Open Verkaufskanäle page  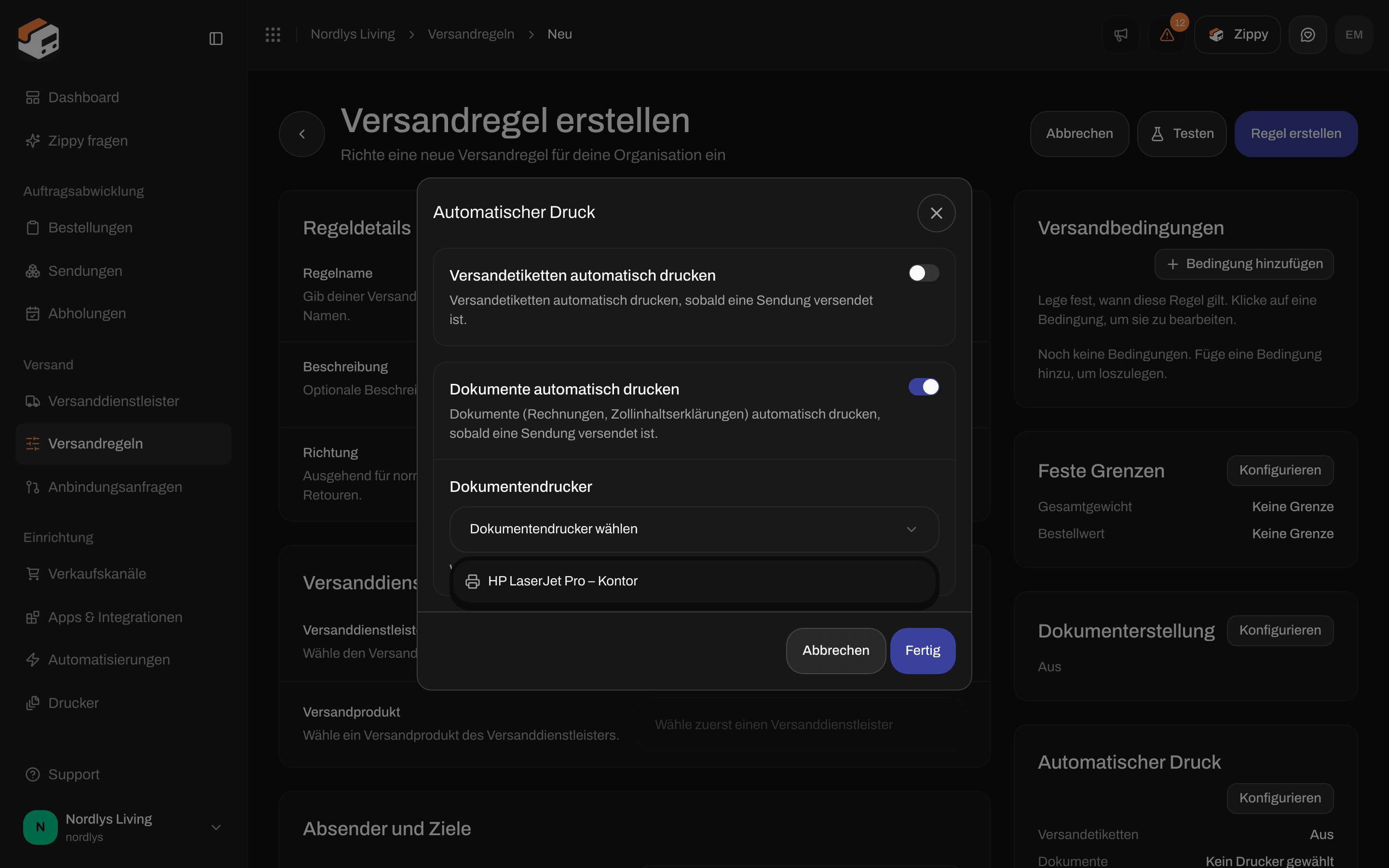(123, 573)
